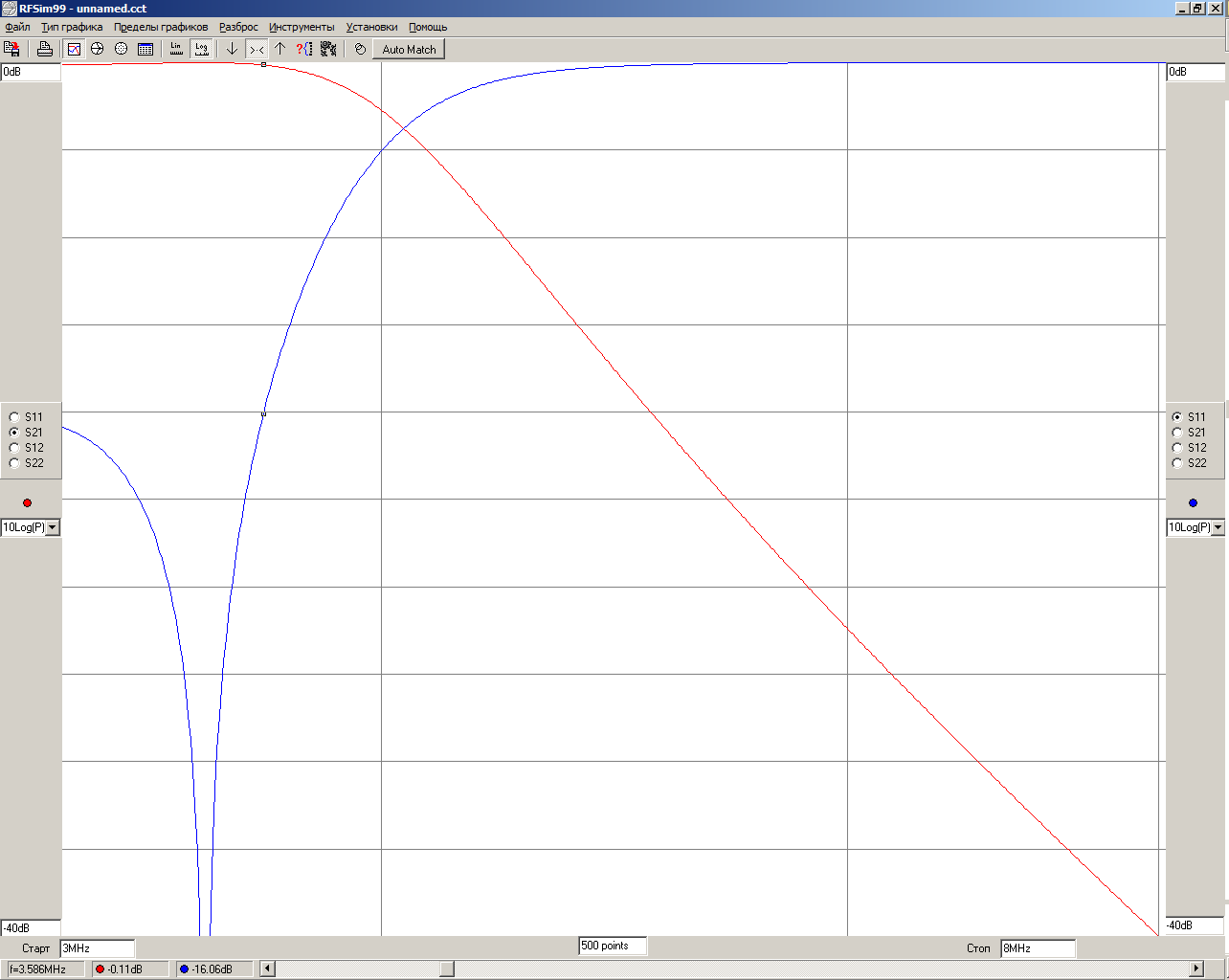Switch to the Smith chart display icon
This screenshot has width=1229, height=980.
tap(98, 49)
